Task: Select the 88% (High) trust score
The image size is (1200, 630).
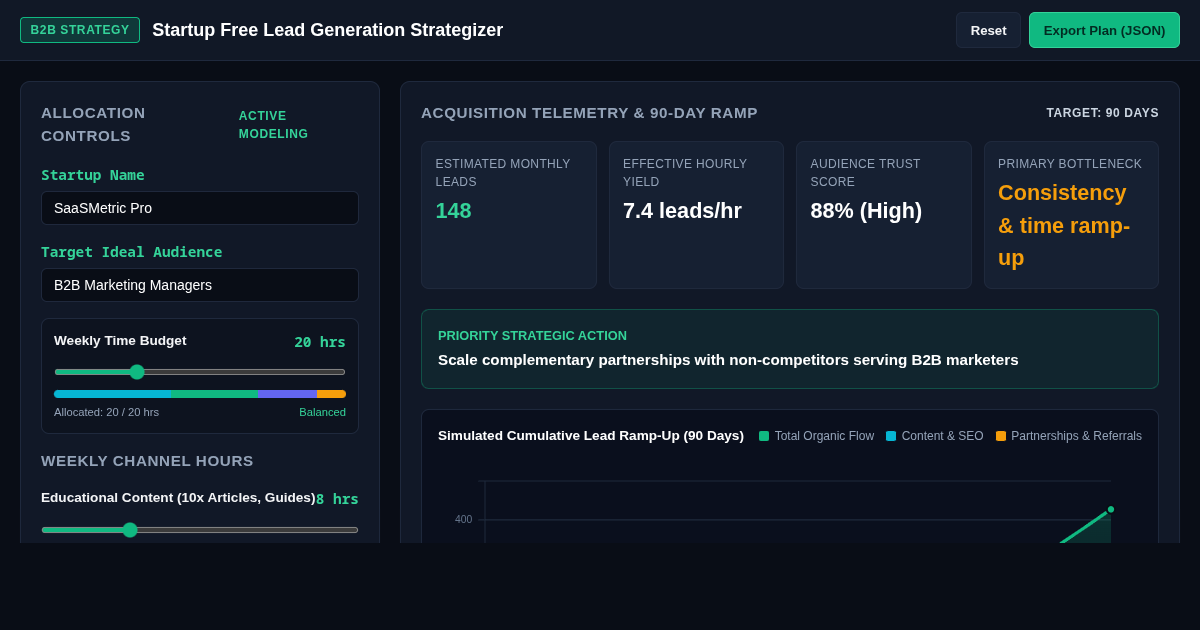Action: point(866,211)
